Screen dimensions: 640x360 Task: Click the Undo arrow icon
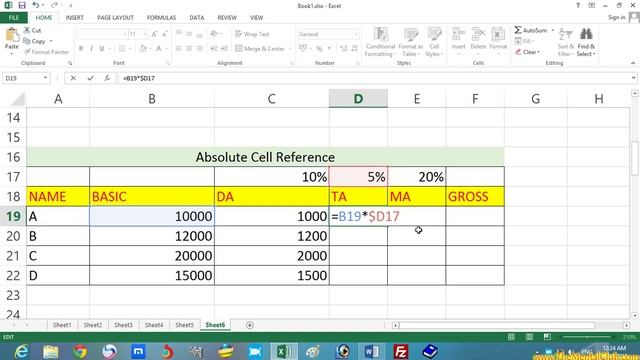(36, 5)
